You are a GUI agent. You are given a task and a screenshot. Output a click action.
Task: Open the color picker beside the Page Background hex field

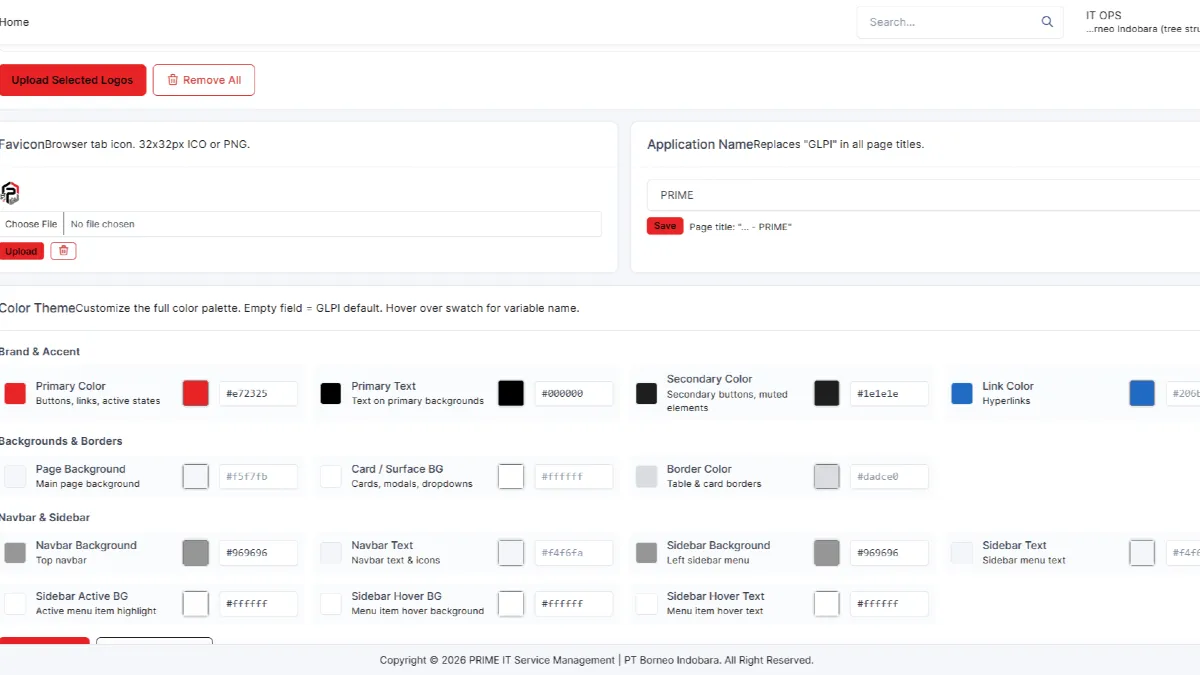tap(196, 476)
